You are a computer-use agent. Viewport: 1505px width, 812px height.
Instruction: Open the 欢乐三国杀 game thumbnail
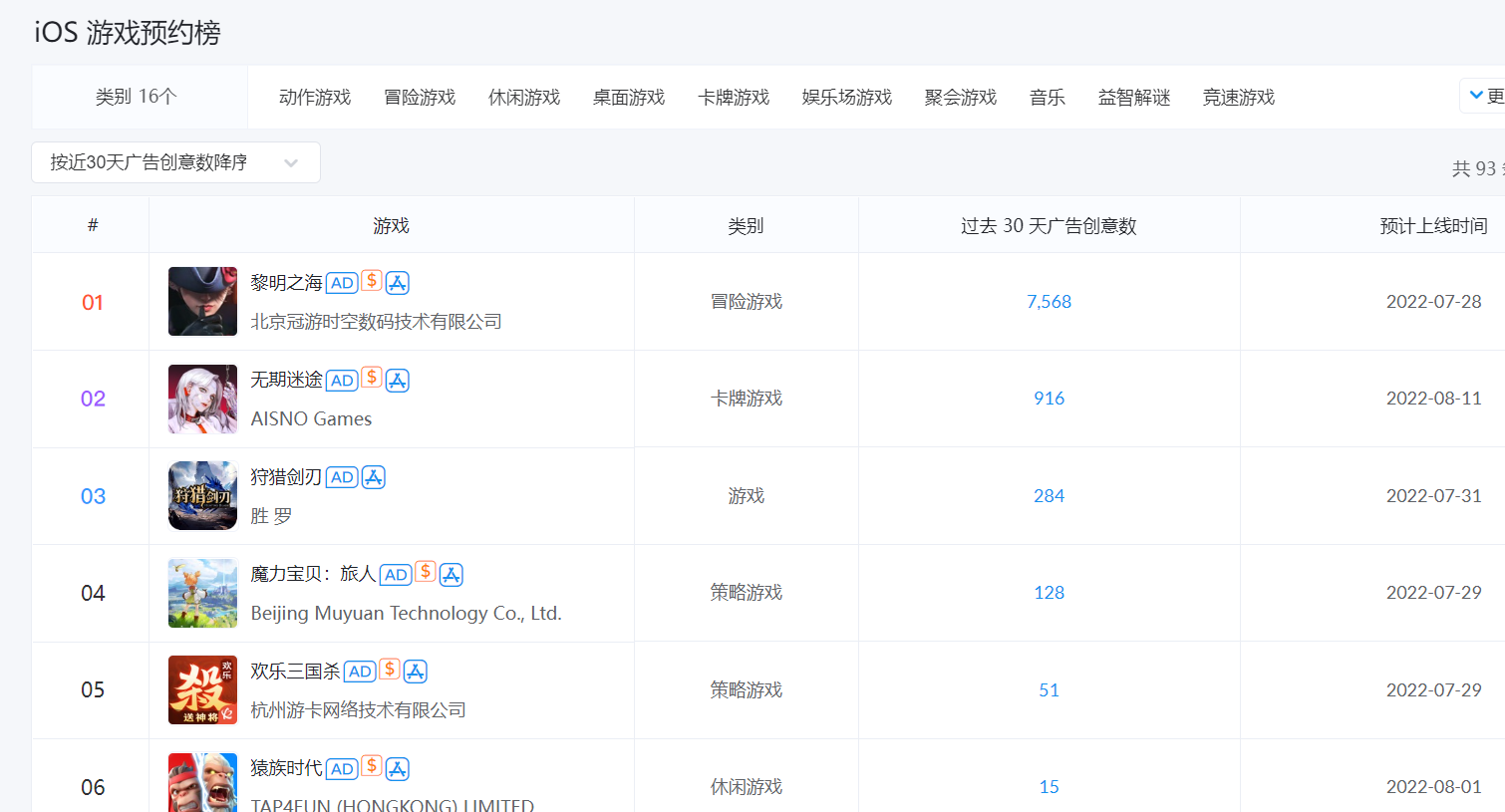[x=203, y=689]
